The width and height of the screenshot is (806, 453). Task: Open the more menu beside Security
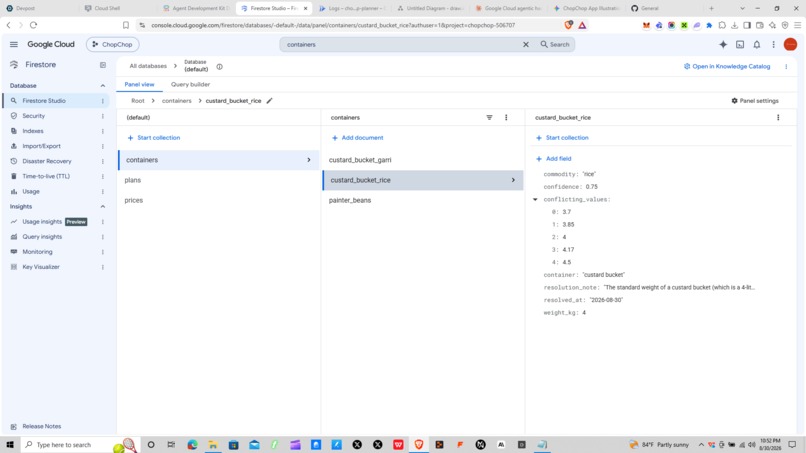103,116
